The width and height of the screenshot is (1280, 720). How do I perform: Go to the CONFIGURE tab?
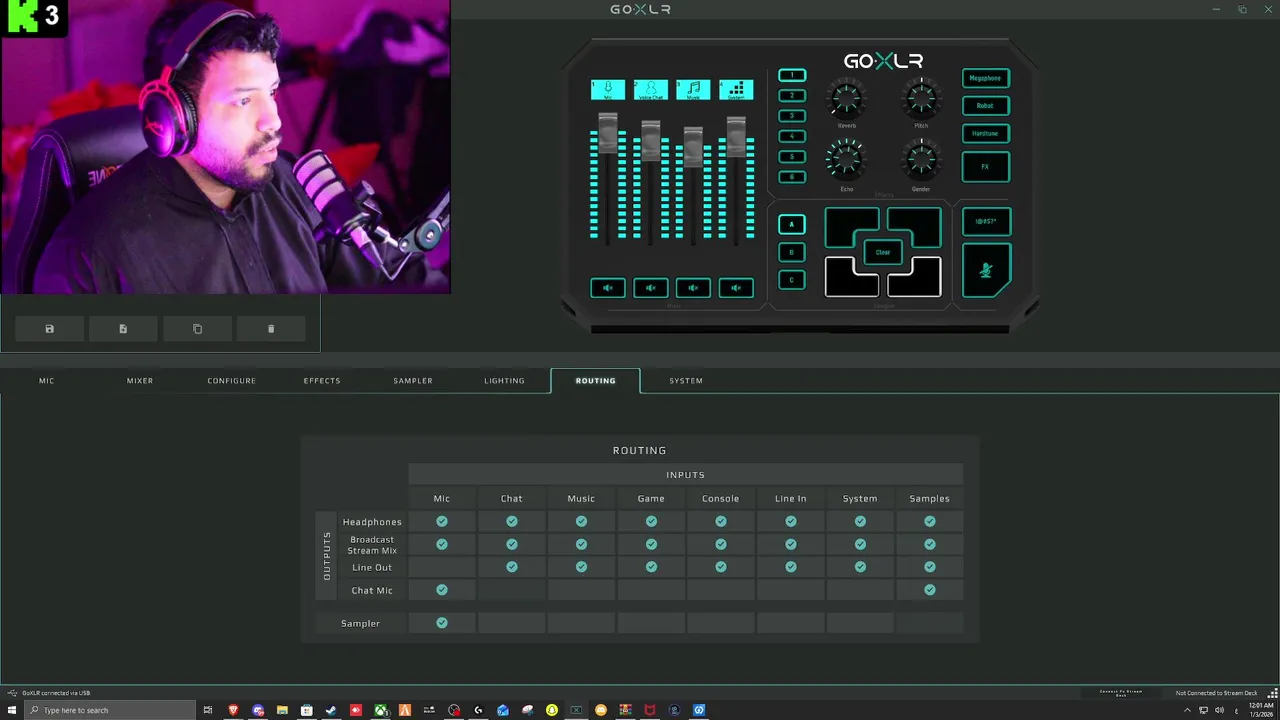pos(232,381)
